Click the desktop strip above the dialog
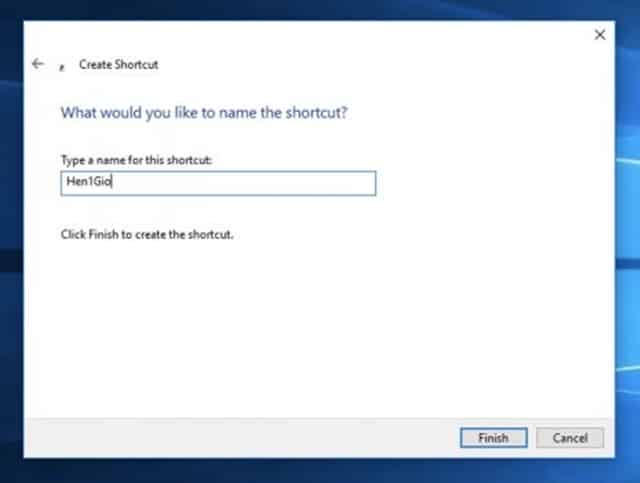Image resolution: width=640 pixels, height=483 pixels. click(x=320, y=9)
